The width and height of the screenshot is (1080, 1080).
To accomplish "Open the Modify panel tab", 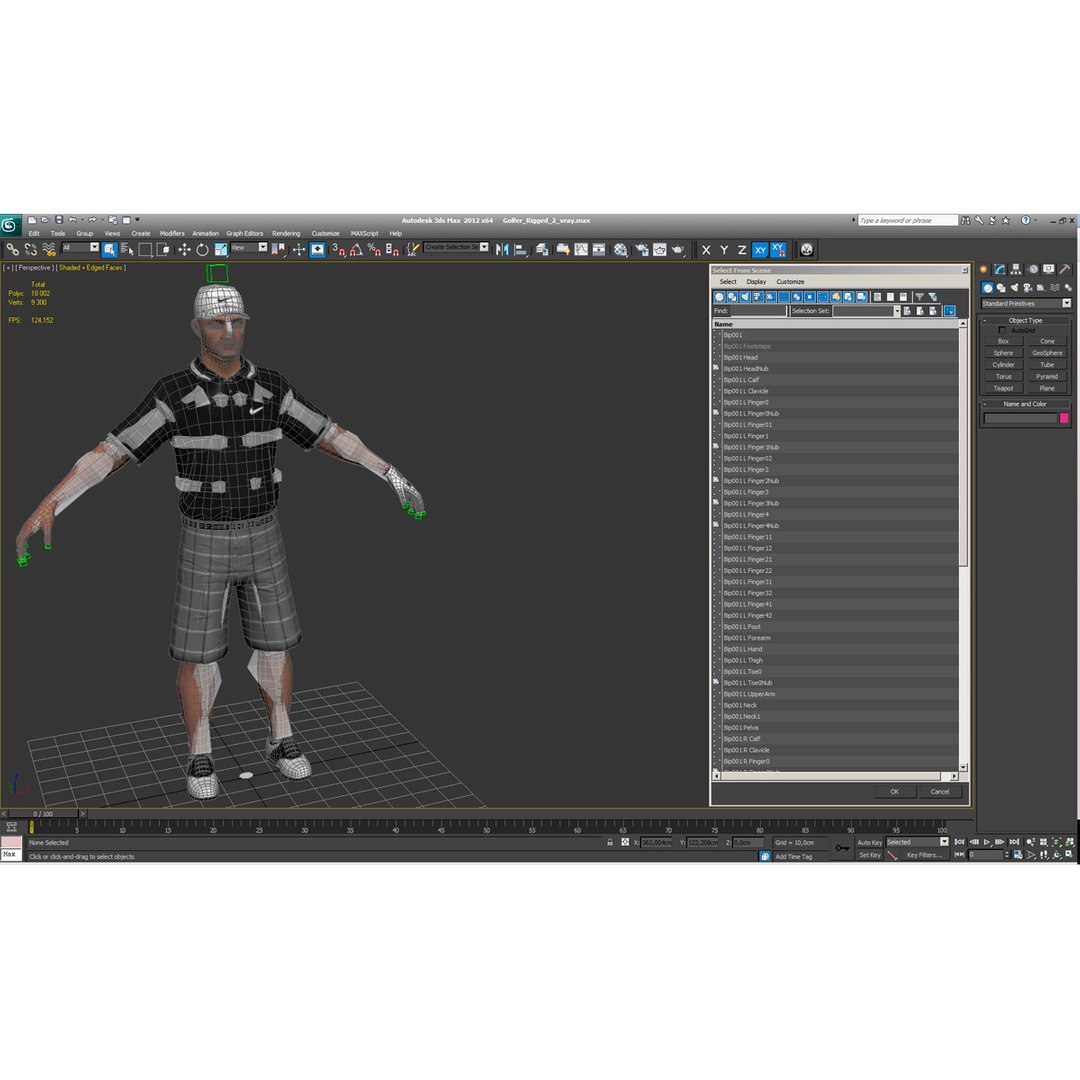I will tap(999, 269).
